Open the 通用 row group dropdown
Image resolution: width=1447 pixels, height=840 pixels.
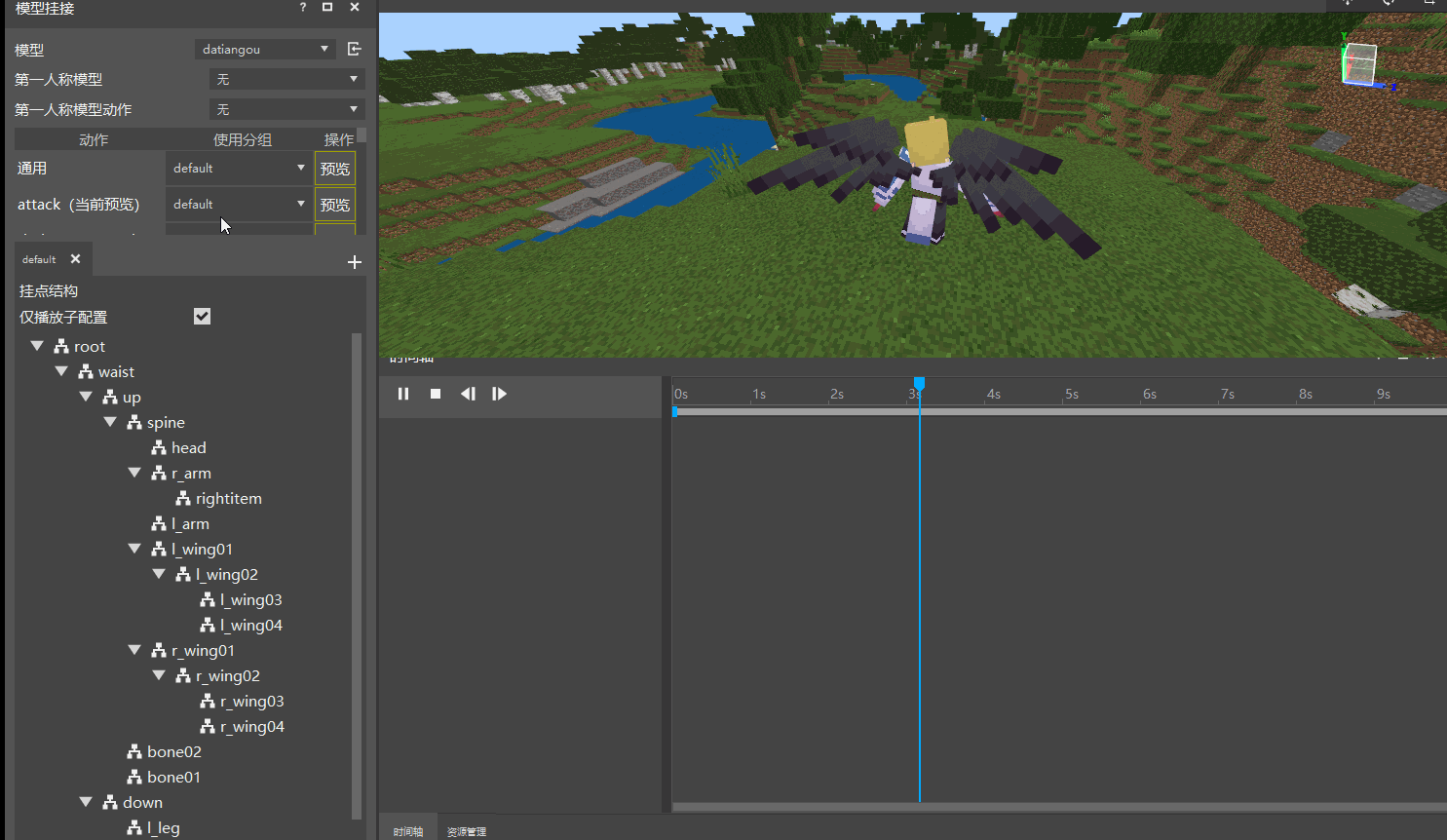tap(239, 169)
